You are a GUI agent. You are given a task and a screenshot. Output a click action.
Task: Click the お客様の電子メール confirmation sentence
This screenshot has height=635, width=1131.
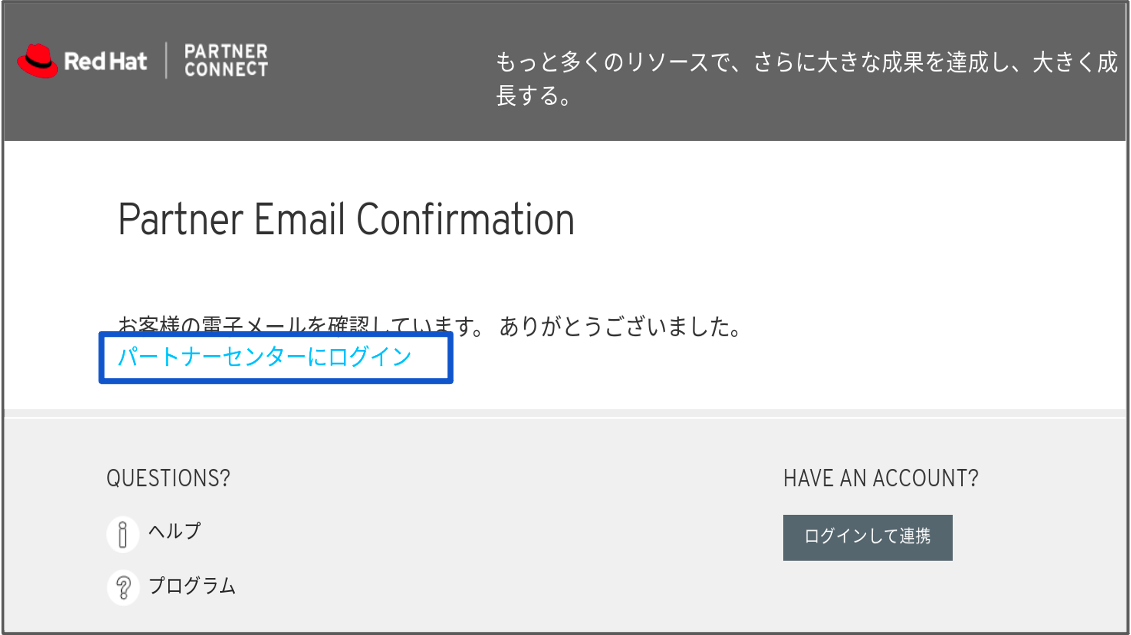[430, 327]
